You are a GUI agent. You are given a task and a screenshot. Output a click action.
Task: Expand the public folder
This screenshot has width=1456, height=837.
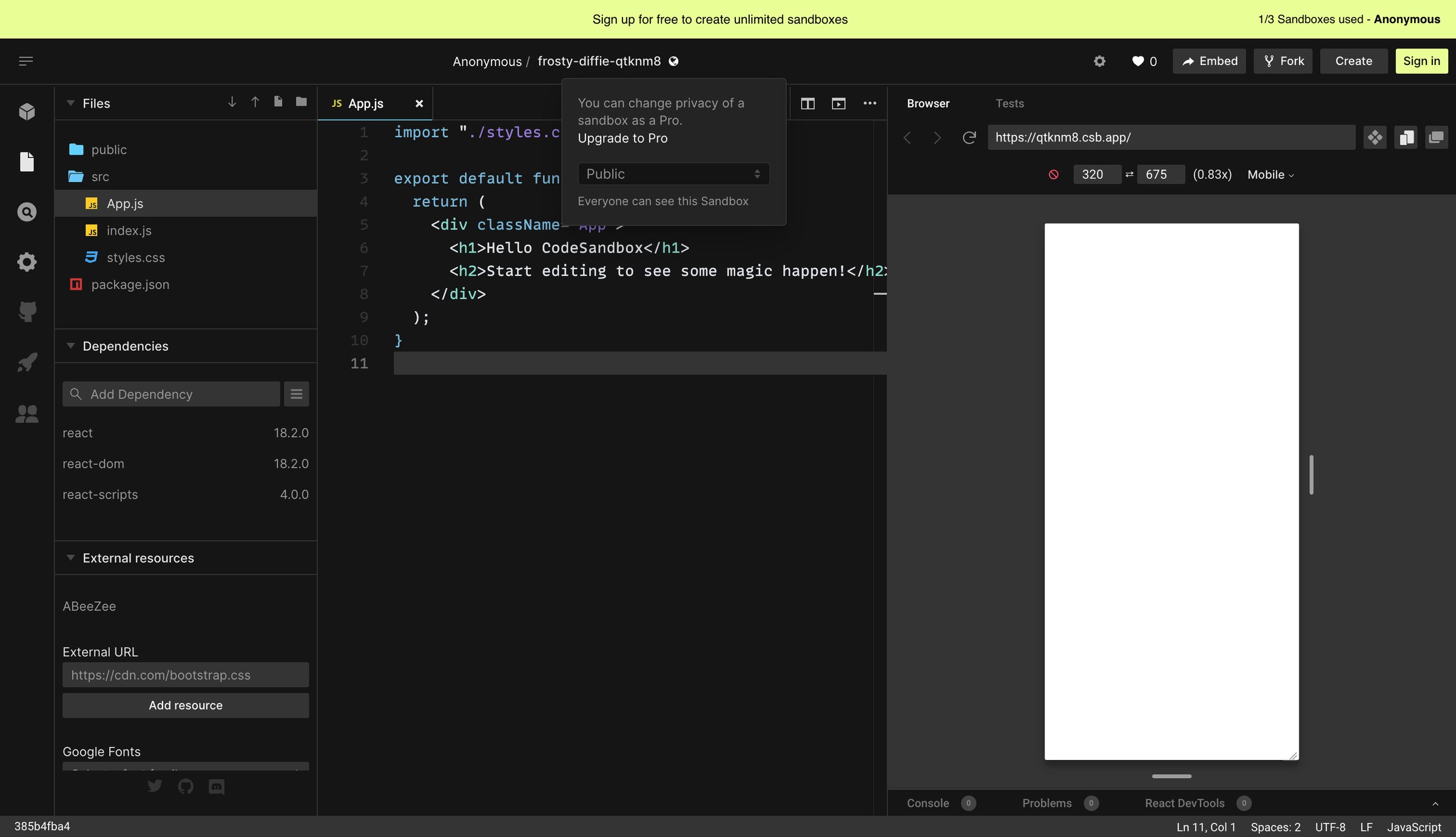[x=186, y=149]
